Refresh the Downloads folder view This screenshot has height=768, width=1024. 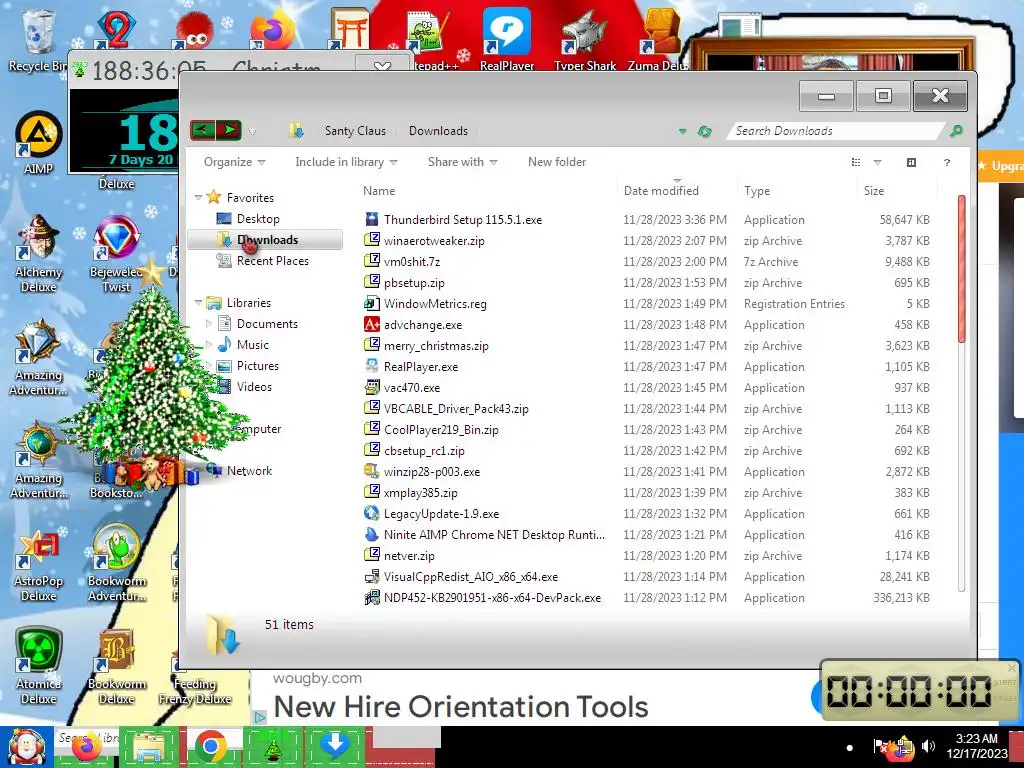coord(704,131)
